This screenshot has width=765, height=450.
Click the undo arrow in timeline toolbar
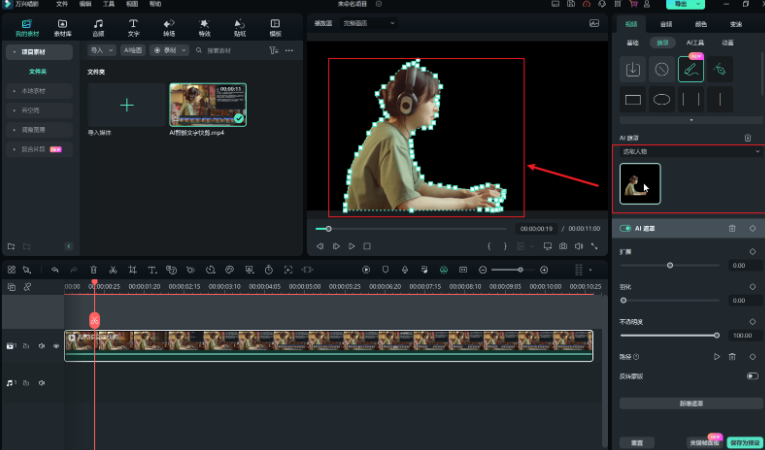click(x=55, y=269)
